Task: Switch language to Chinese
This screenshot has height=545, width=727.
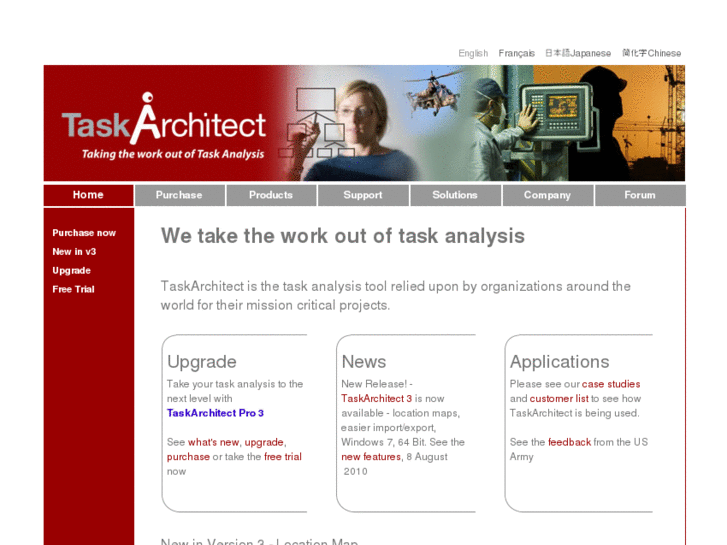Action: [651, 53]
